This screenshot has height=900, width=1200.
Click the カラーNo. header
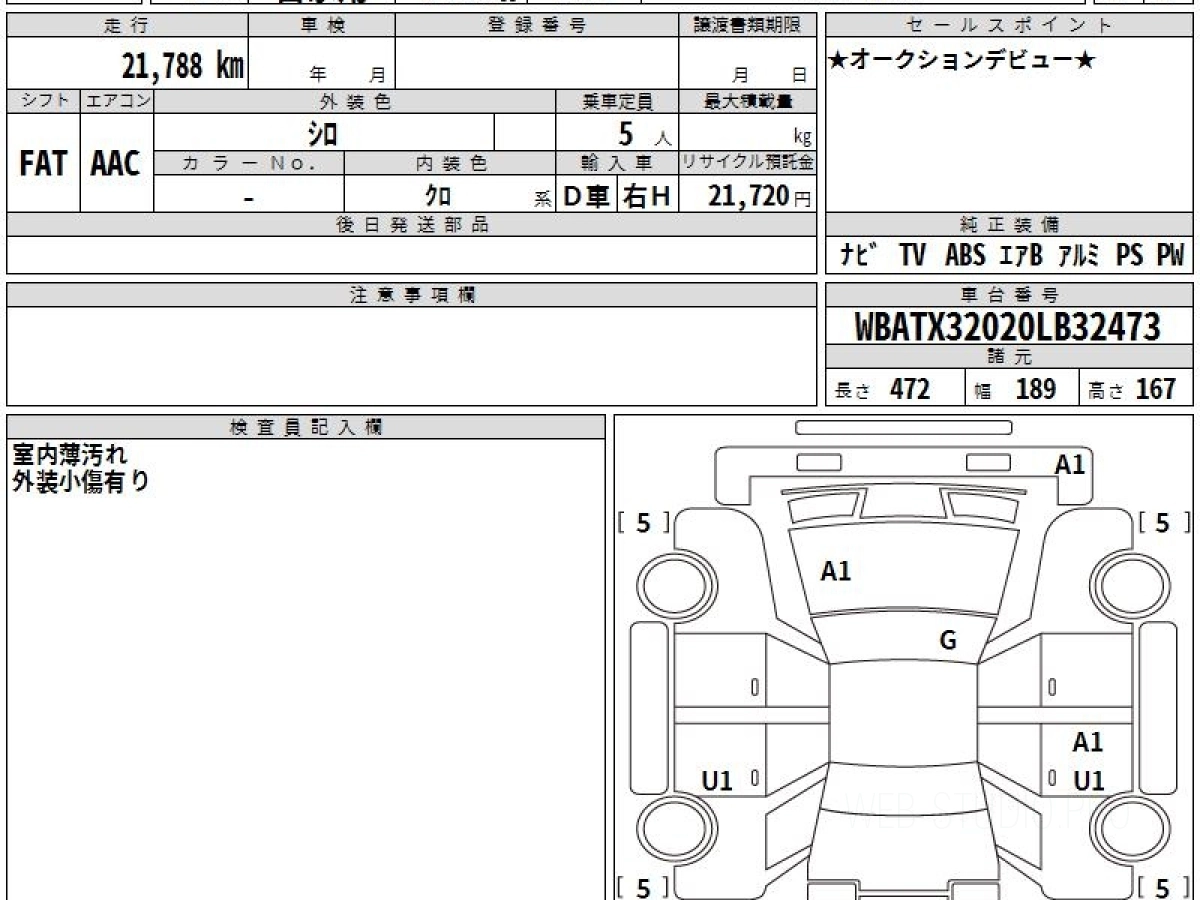click(249, 162)
